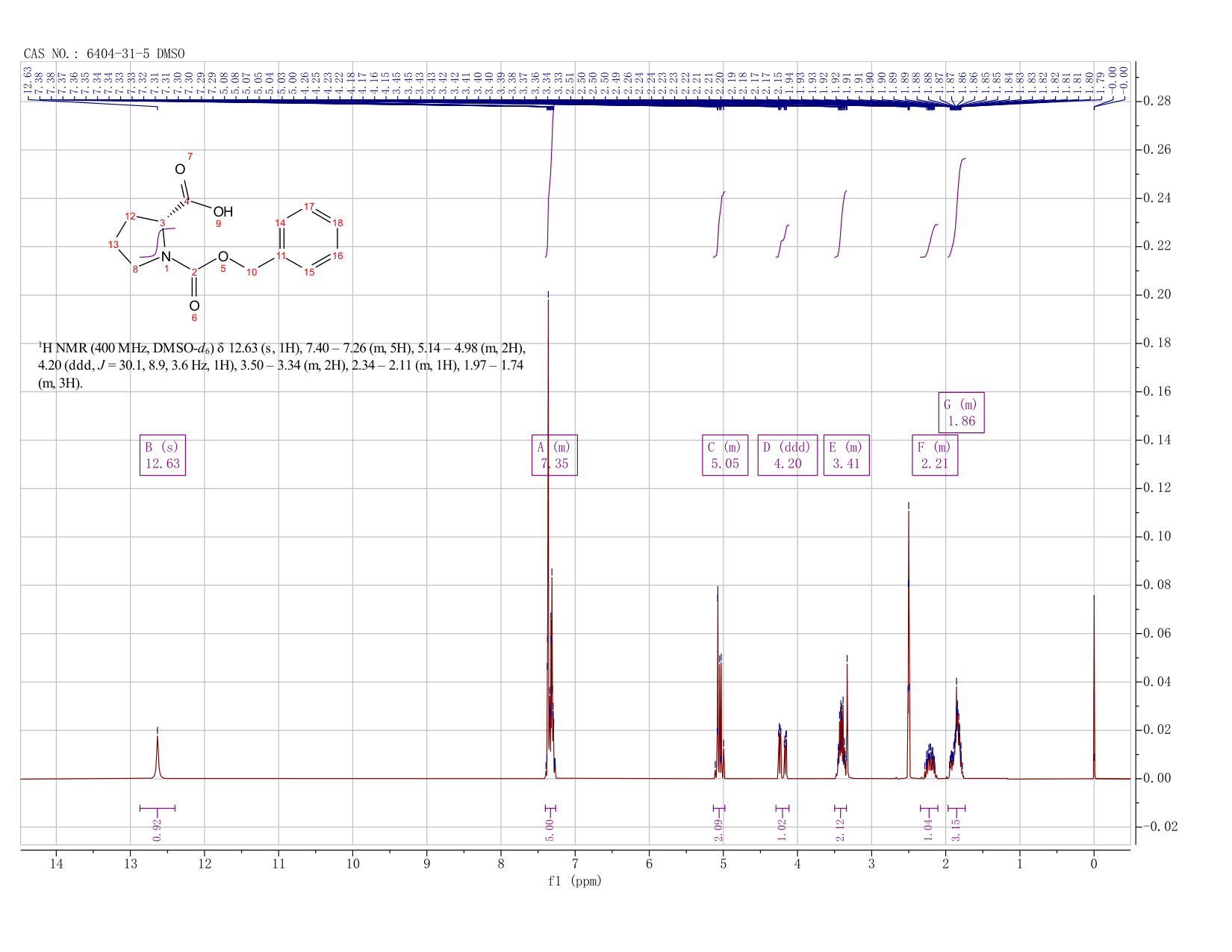This screenshot has width=1232, height=952.
Task: Click atom label 17 on benzene ring
Action: [309, 207]
